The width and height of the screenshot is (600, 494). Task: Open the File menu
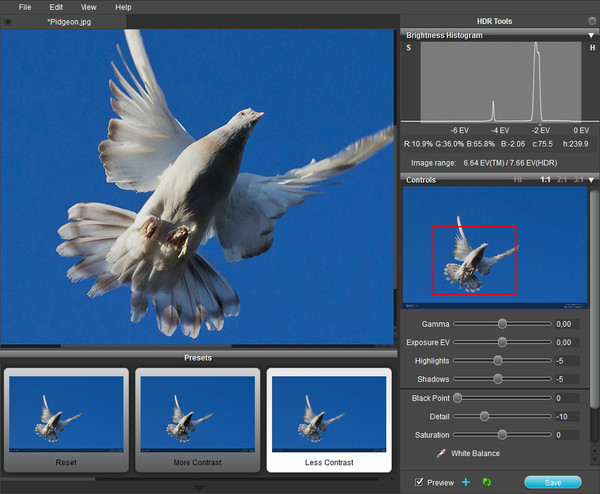click(24, 7)
